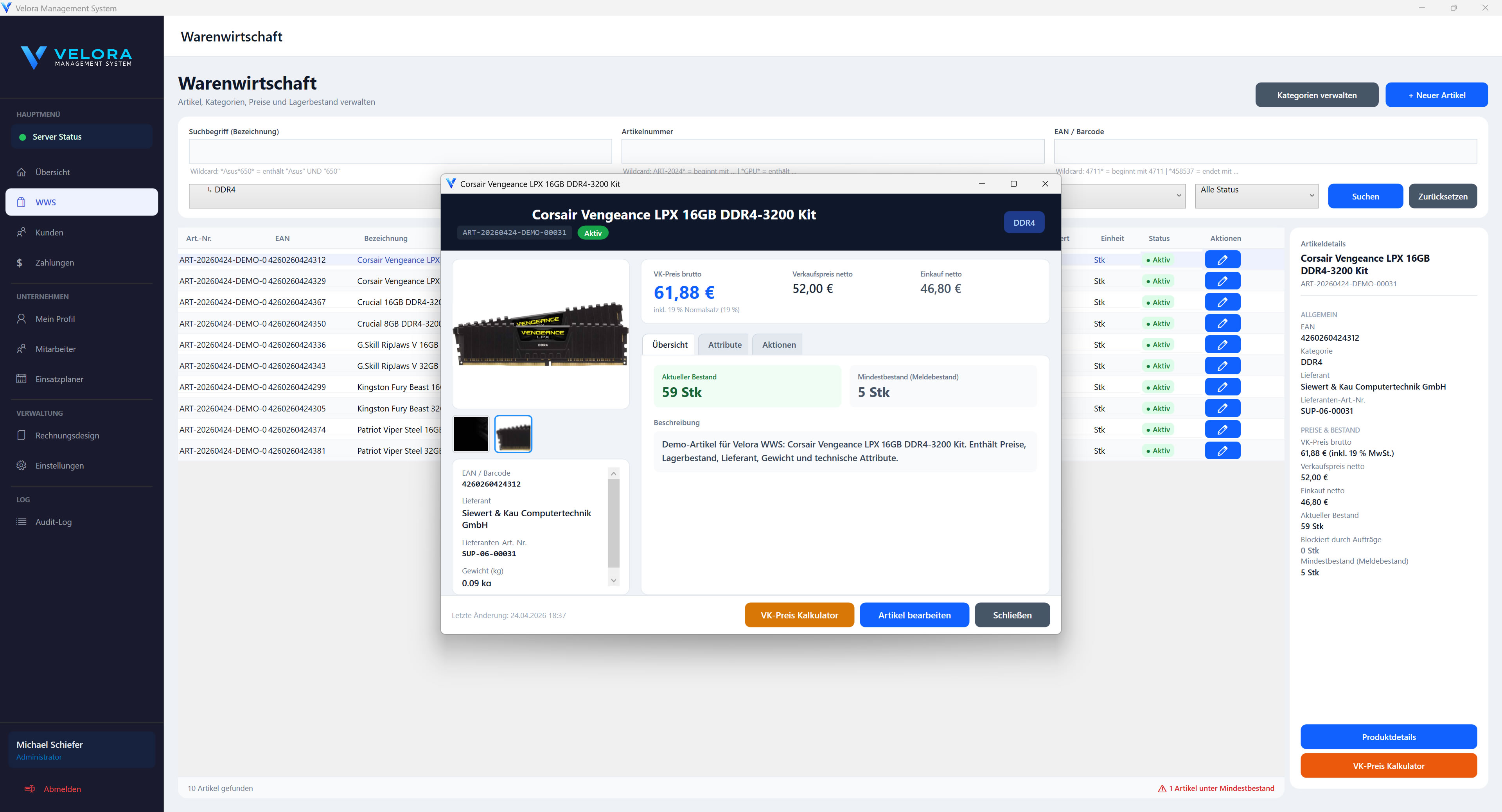Click the people icon beside Mitarbeiter

click(x=22, y=349)
